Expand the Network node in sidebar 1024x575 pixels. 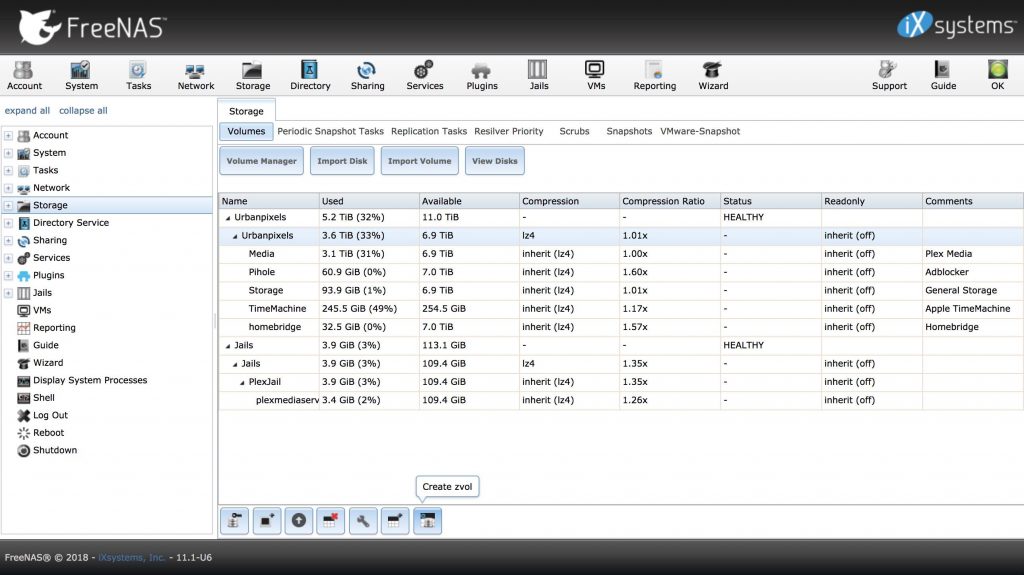[8, 188]
